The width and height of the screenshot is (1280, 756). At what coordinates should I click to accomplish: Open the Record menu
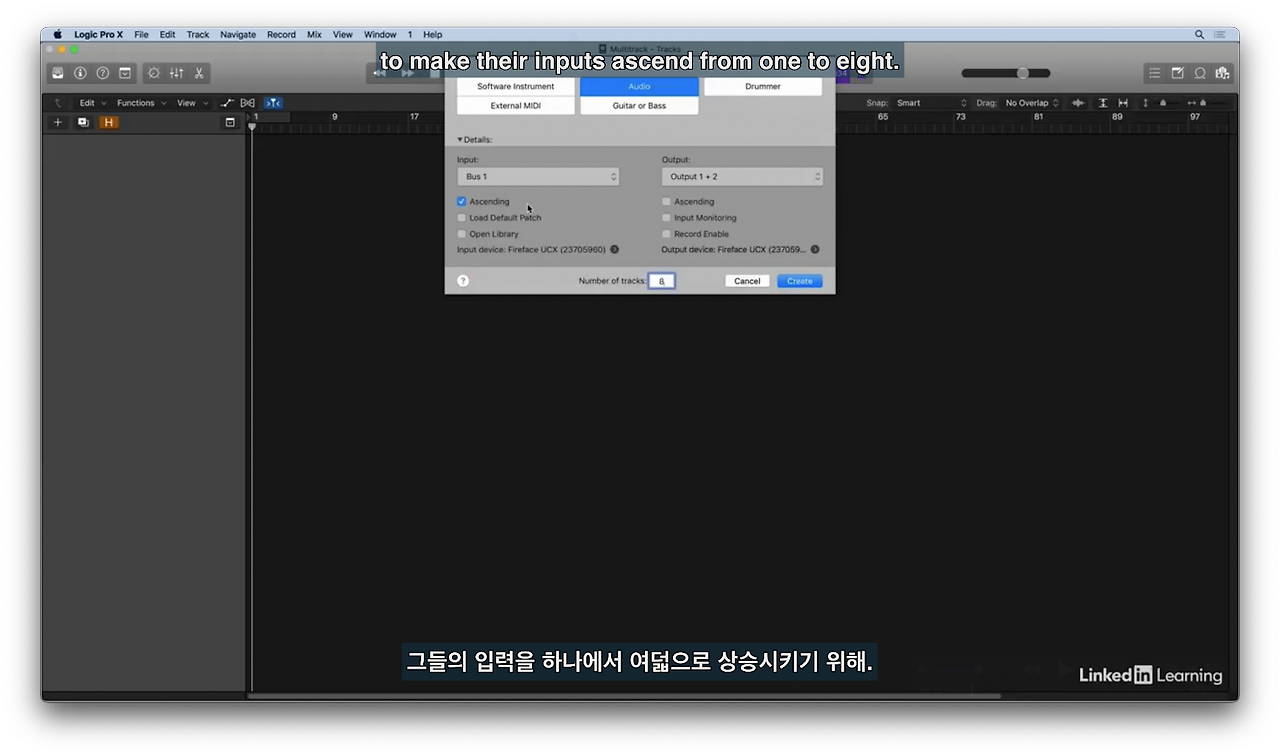tap(281, 34)
